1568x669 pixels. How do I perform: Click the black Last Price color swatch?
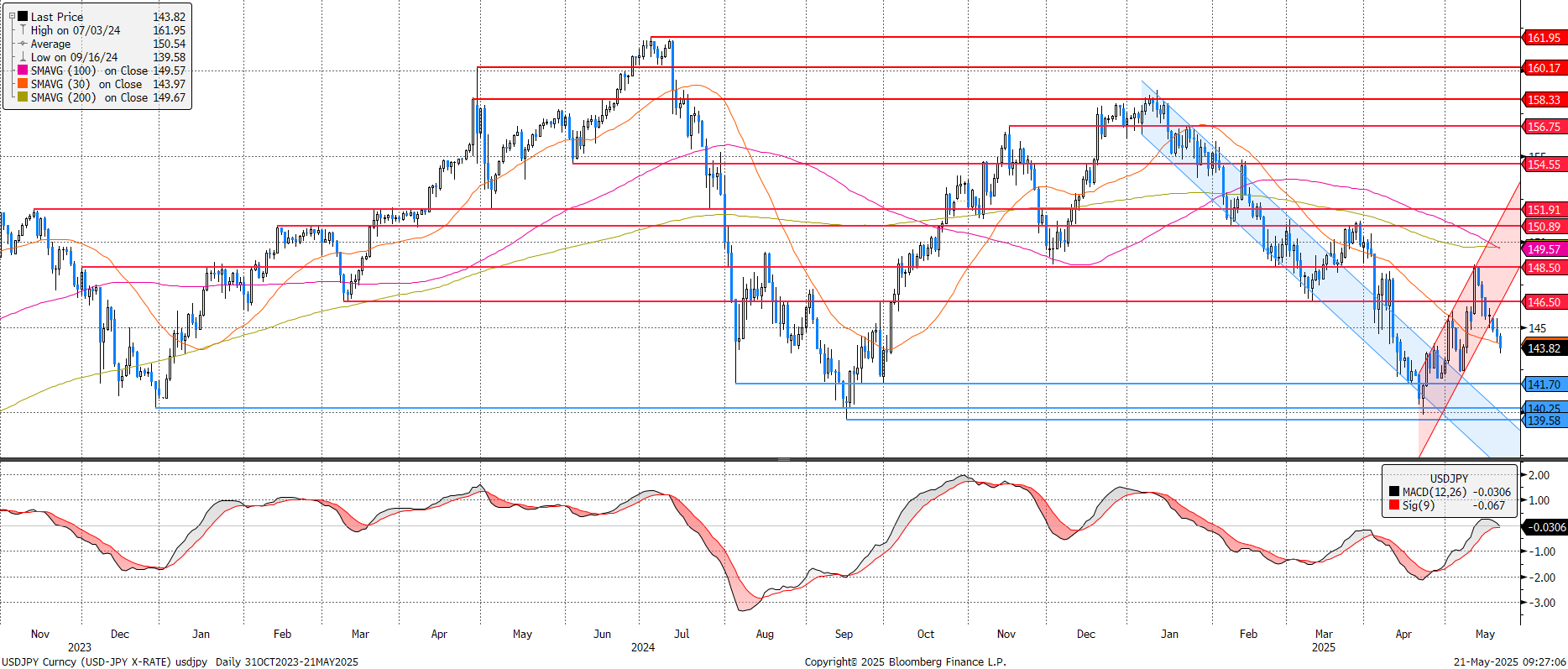point(23,17)
